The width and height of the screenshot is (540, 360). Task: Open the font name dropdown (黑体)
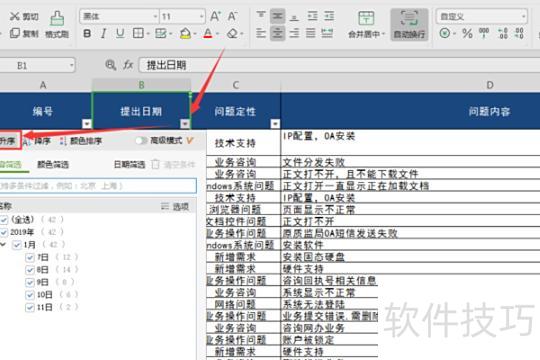tap(155, 16)
